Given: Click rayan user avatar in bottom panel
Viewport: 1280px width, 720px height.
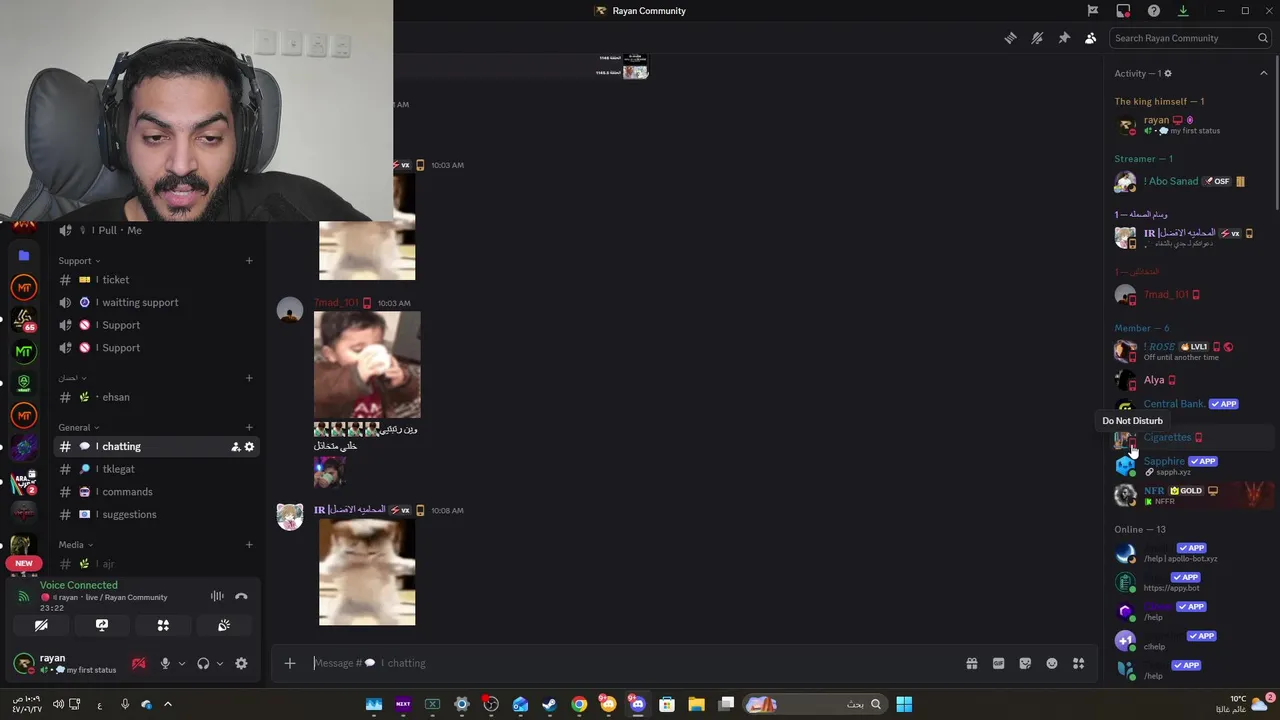Looking at the screenshot, I should point(23,663).
